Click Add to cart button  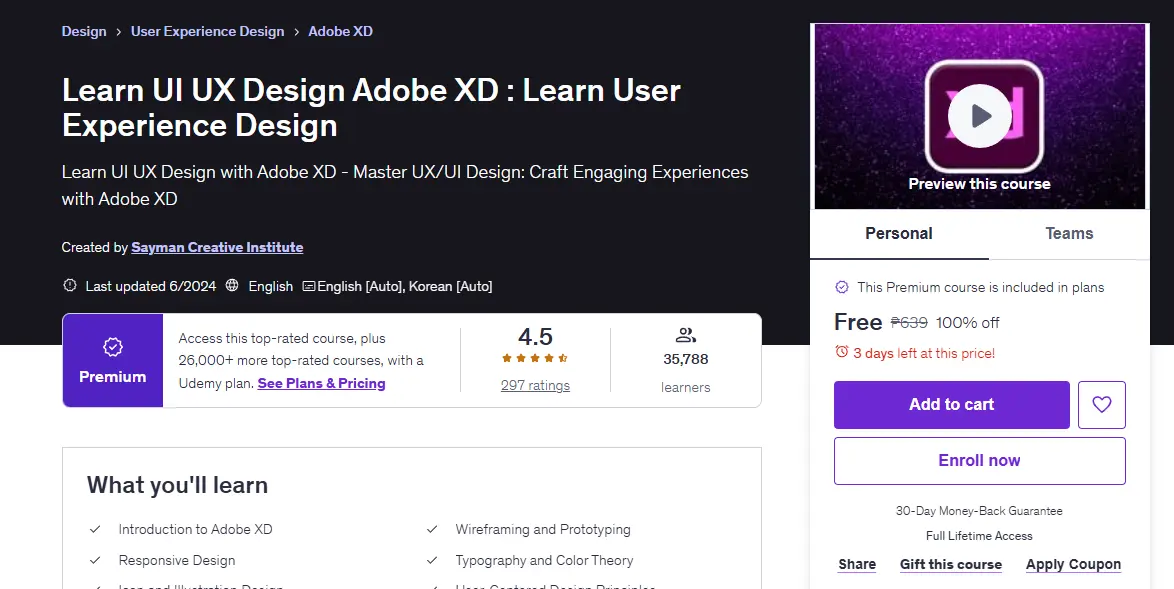[x=952, y=405]
